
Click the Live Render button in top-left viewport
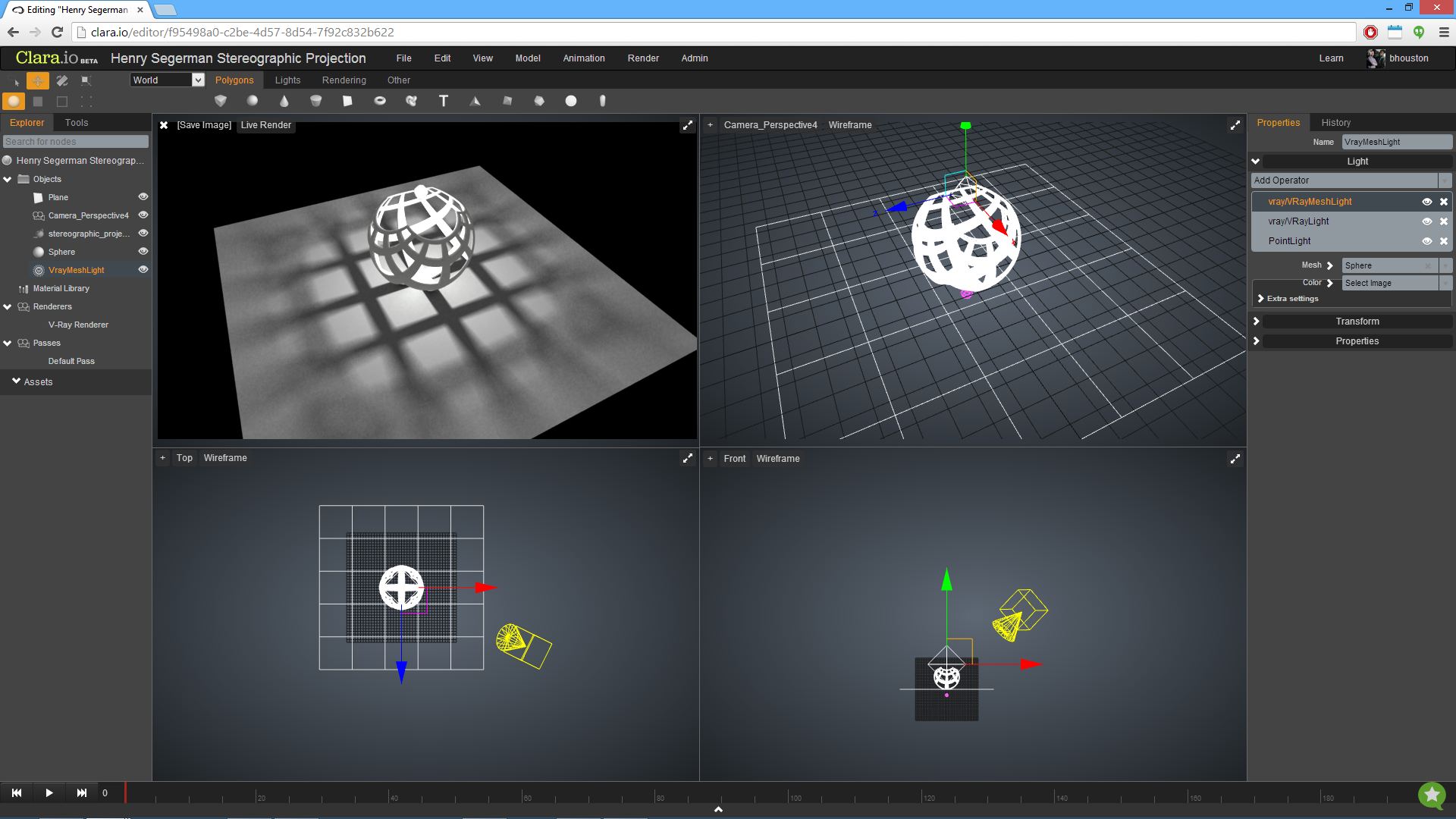coord(265,124)
